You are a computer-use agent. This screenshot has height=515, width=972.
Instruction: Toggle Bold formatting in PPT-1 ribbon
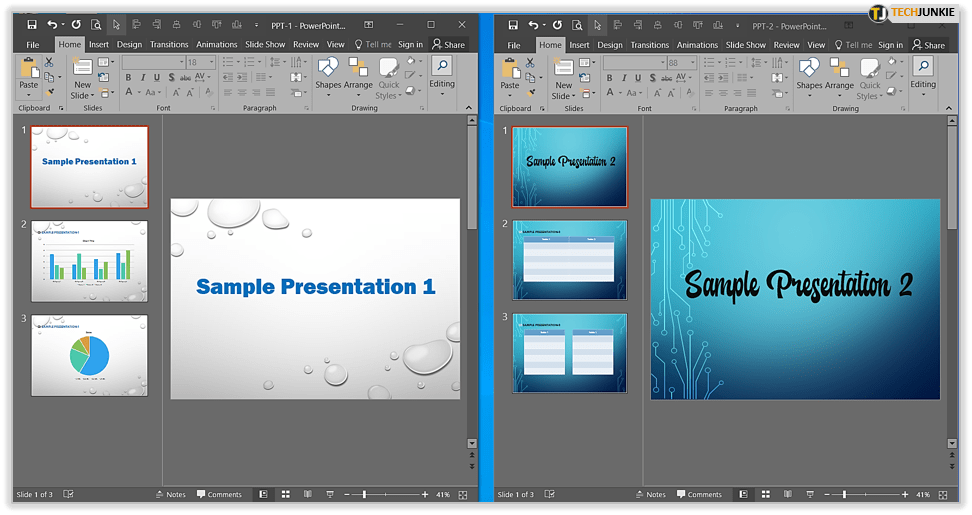128,77
